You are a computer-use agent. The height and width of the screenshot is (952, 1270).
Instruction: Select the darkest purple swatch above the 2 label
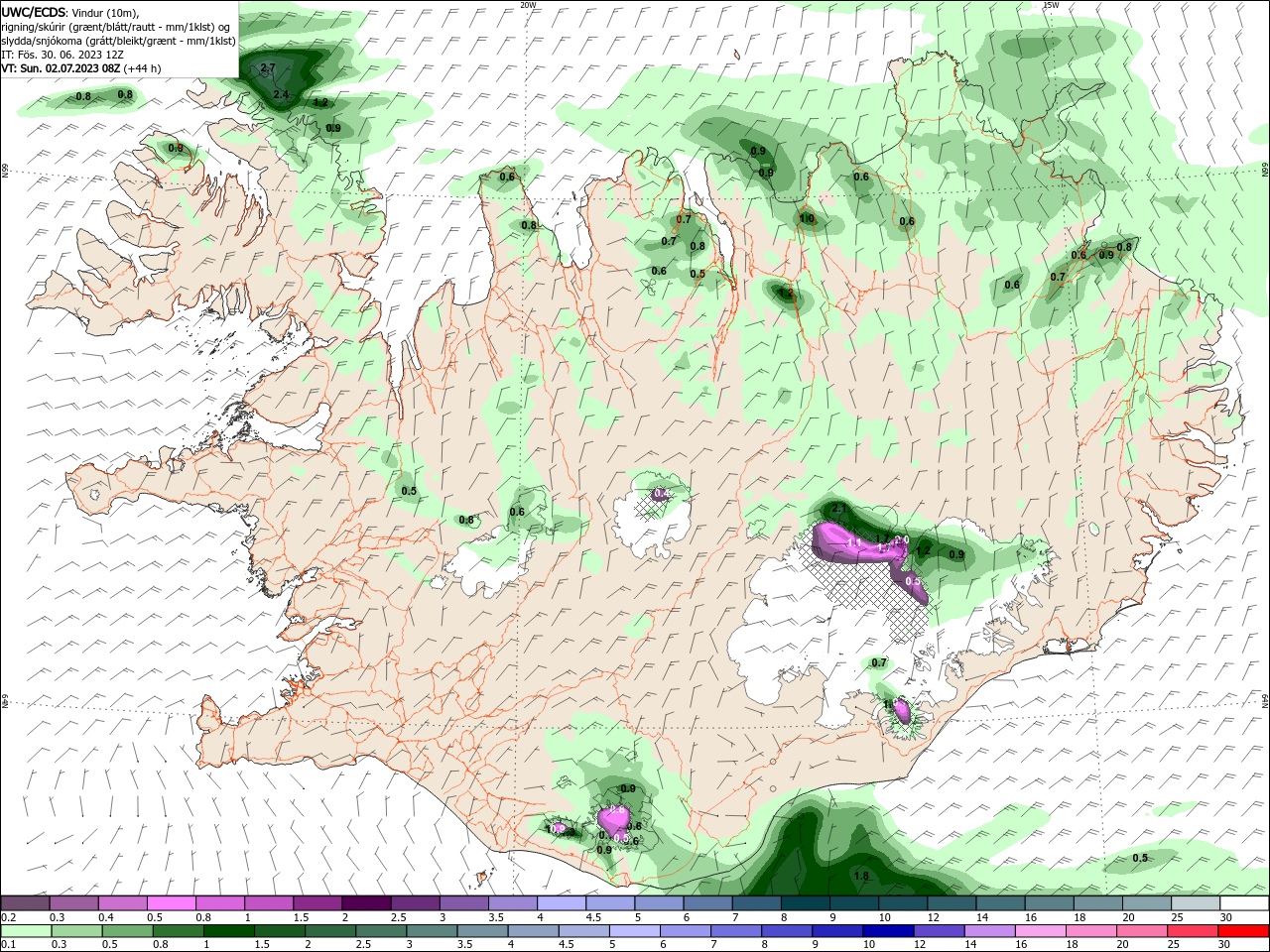point(364,903)
